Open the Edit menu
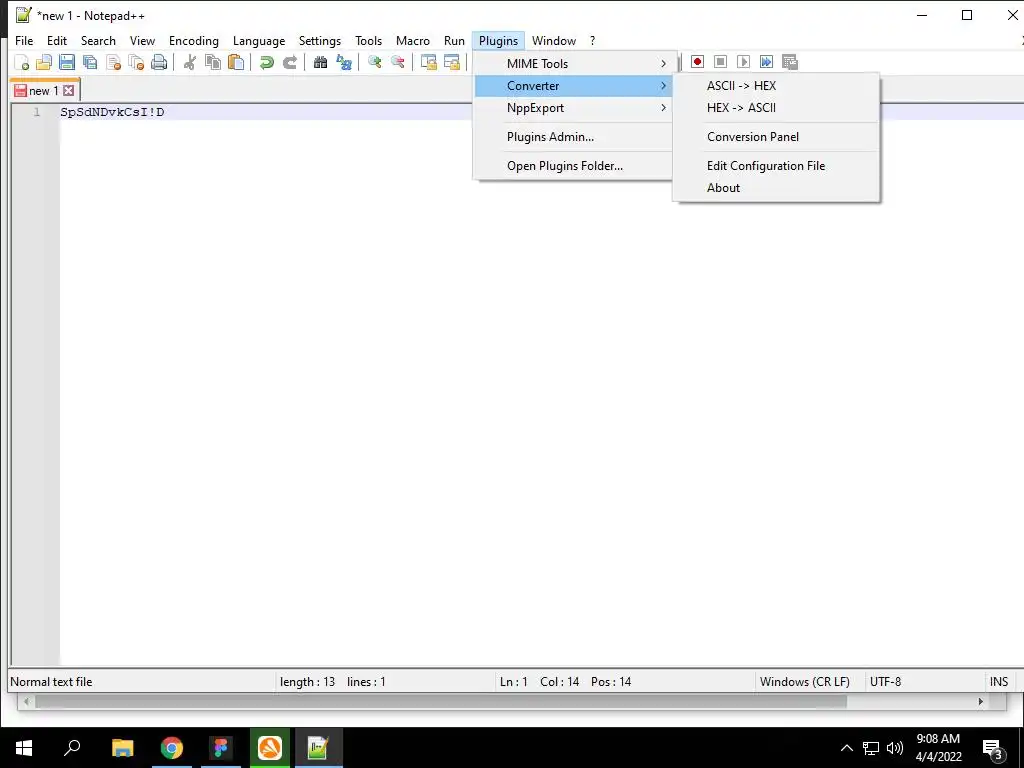1024x768 pixels. pyautogui.click(x=57, y=40)
